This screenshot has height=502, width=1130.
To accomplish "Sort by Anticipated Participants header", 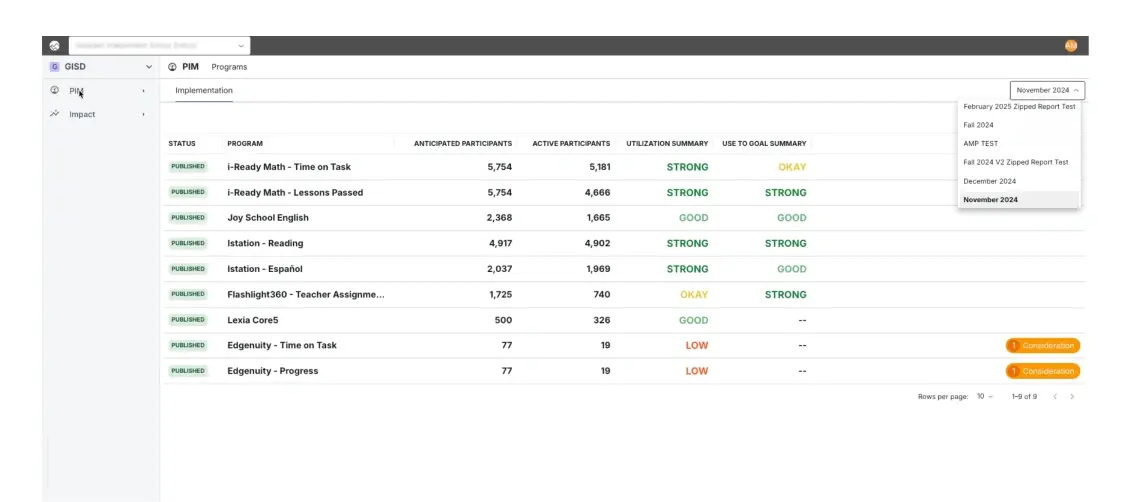I will coord(463,143).
